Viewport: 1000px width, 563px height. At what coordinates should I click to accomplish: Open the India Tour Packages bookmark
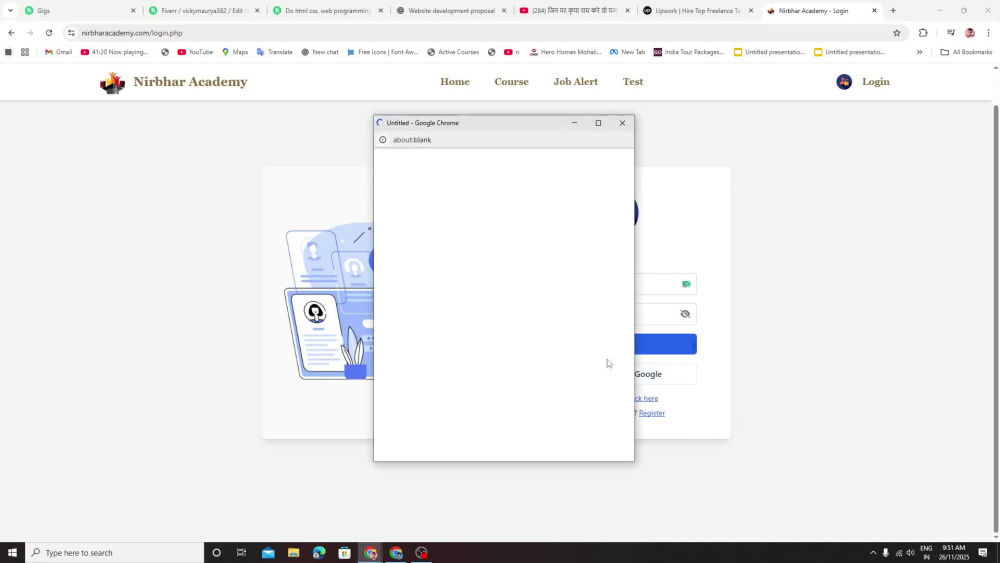[x=689, y=52]
